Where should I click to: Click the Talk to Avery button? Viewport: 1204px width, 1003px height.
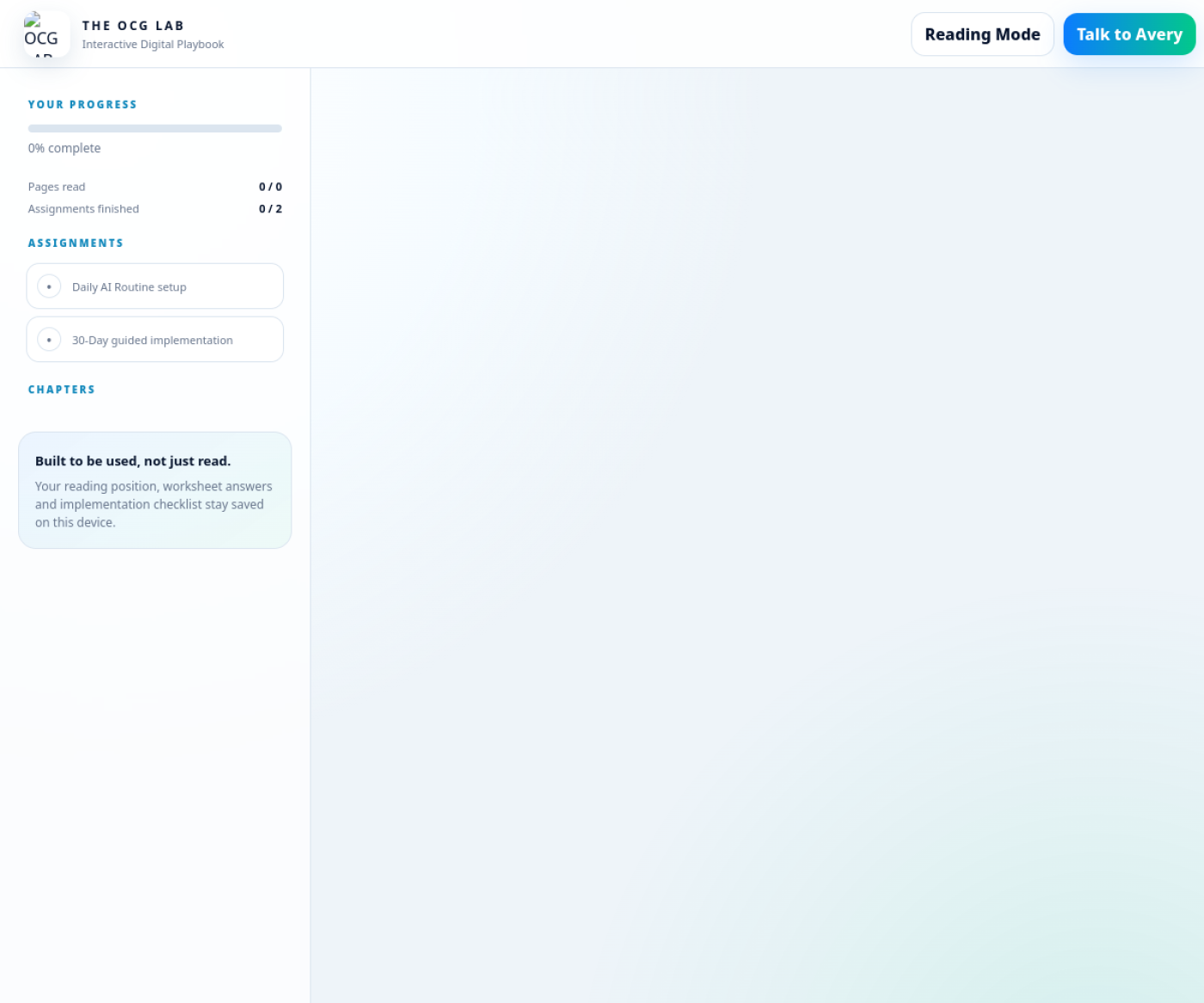tap(1129, 34)
